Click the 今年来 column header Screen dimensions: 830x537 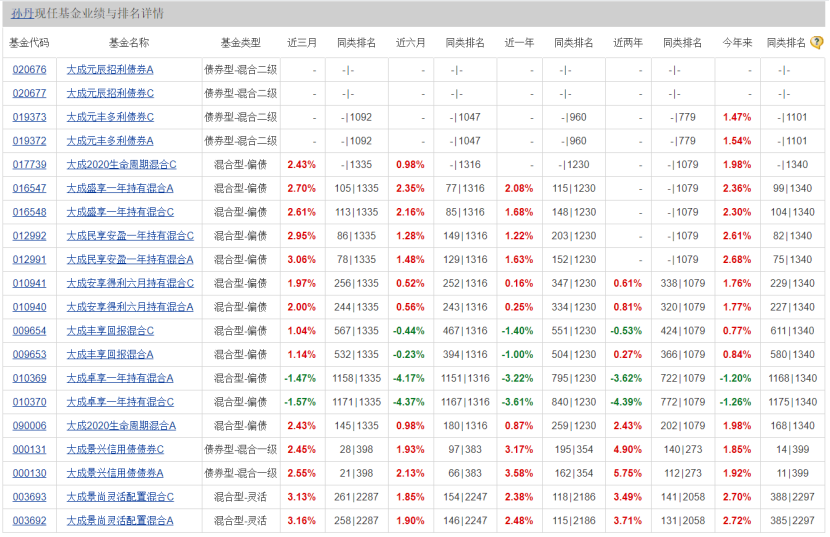click(737, 43)
